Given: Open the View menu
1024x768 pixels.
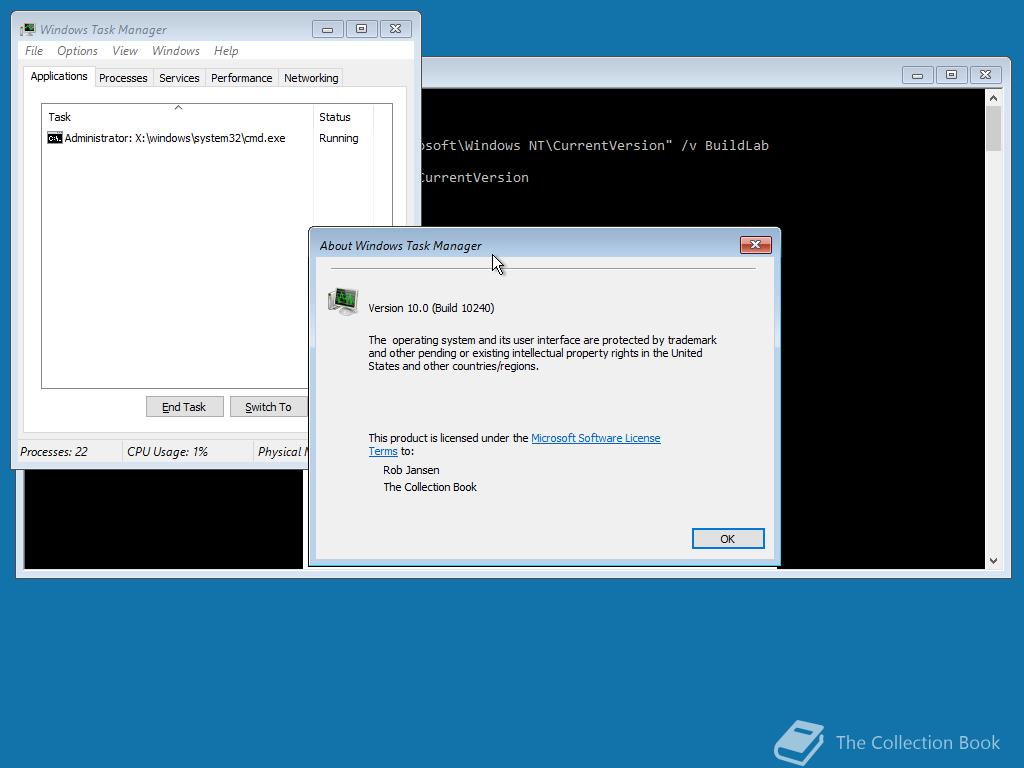Looking at the screenshot, I should coord(125,51).
